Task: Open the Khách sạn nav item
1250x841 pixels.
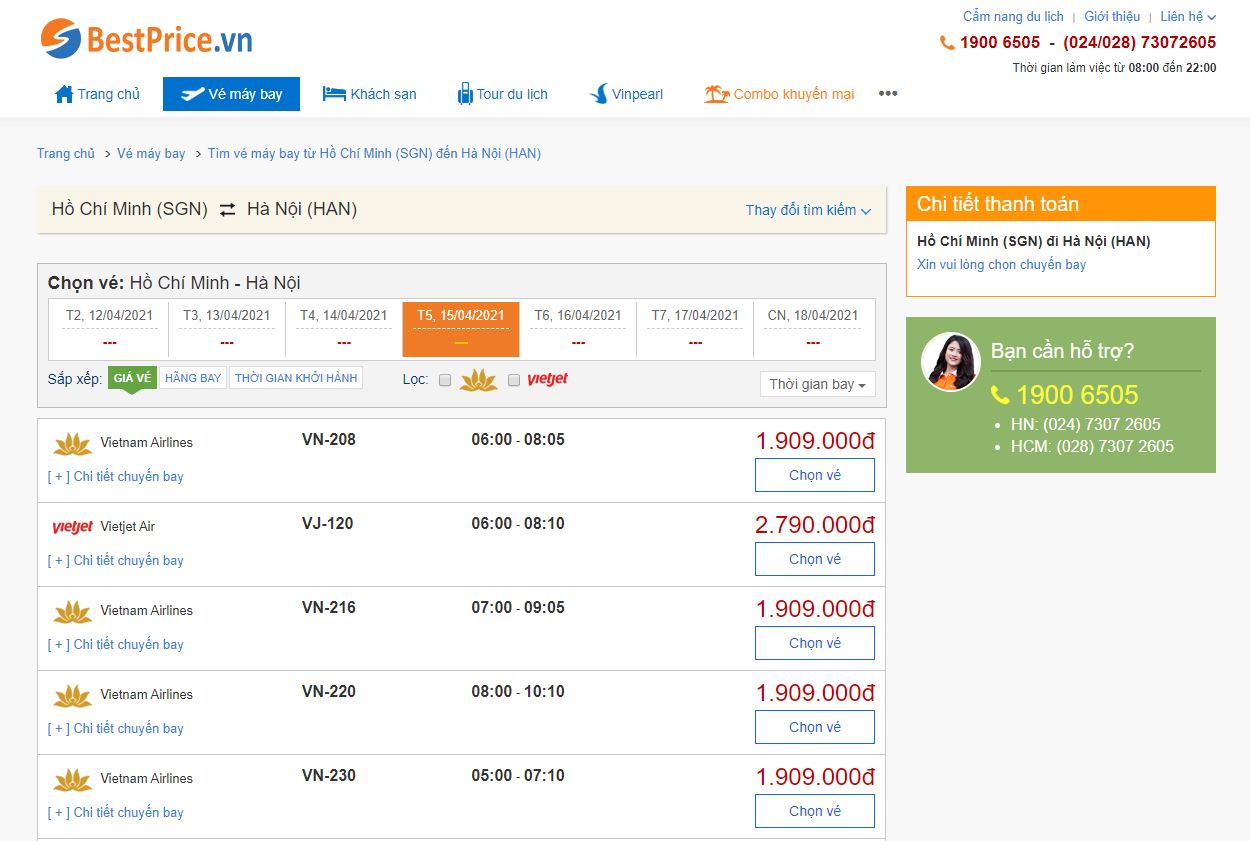Action: pyautogui.click(x=369, y=94)
